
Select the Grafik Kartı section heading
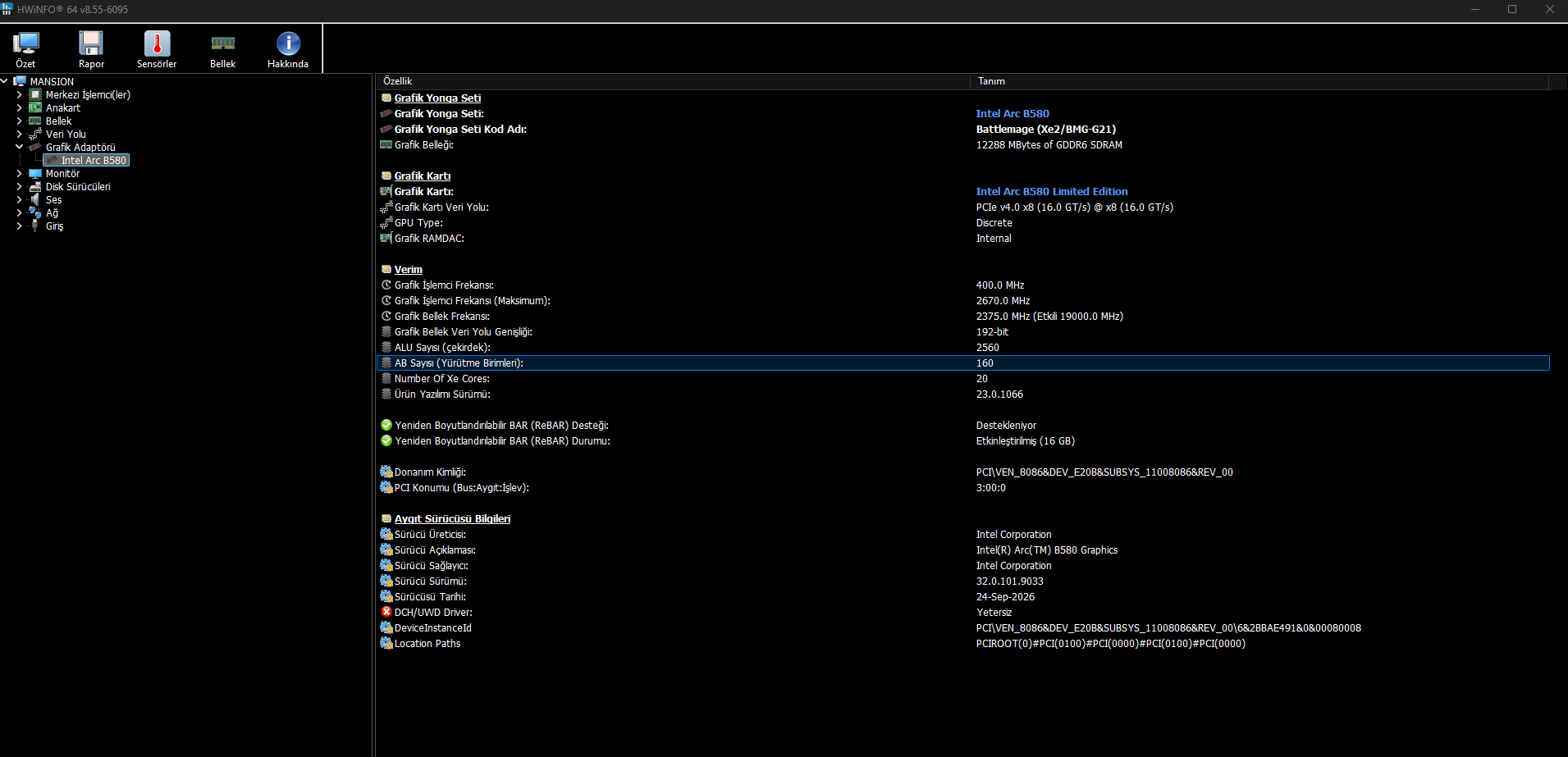[x=423, y=176]
